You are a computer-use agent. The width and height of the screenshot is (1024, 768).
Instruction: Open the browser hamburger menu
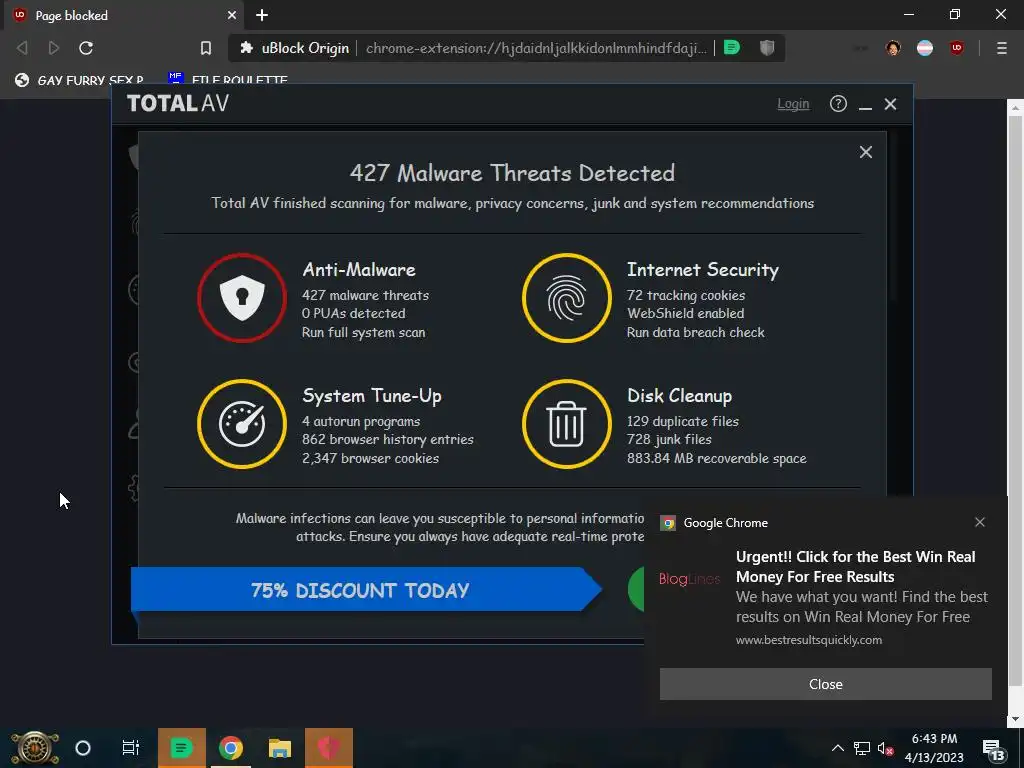click(x=1001, y=48)
